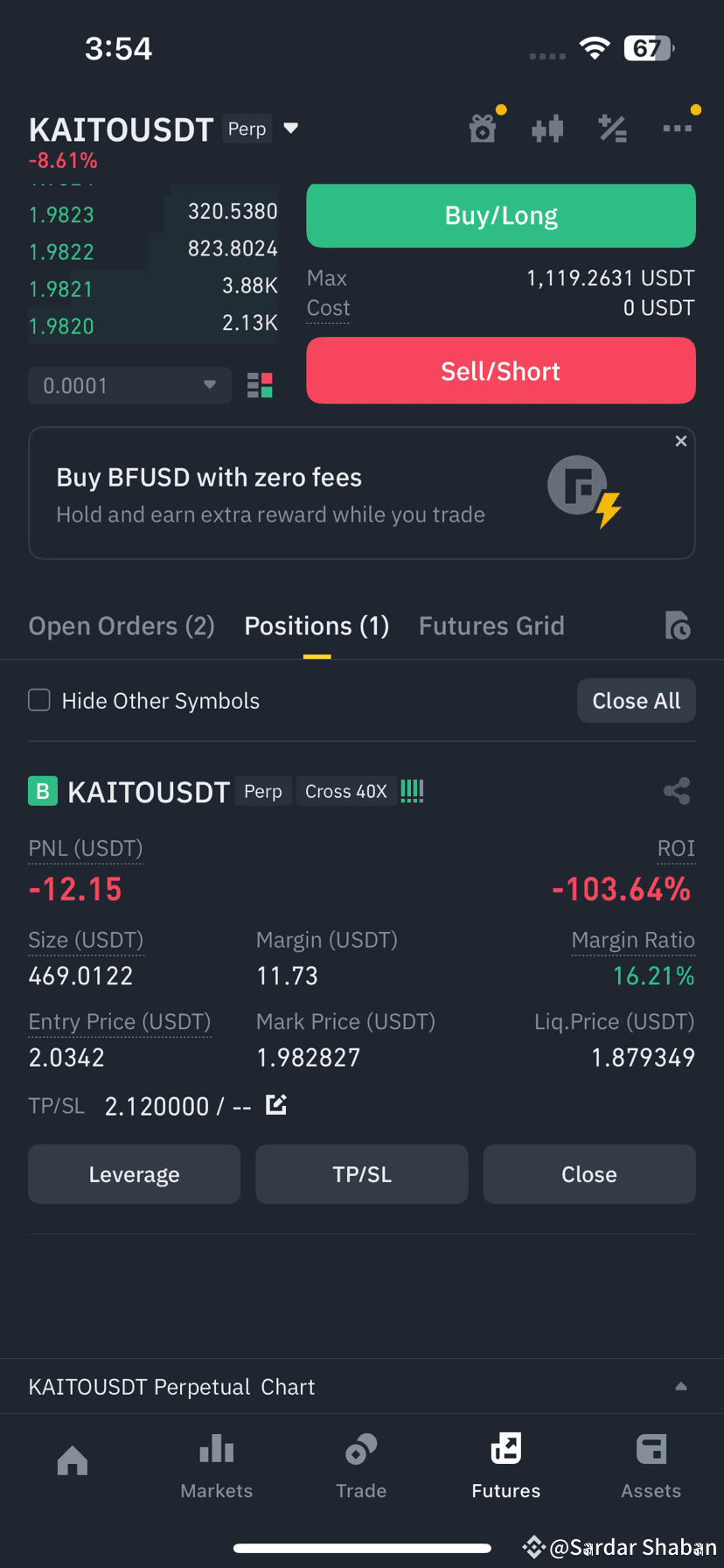Open the order history icon
This screenshot has height=1568, width=724.
tap(678, 626)
